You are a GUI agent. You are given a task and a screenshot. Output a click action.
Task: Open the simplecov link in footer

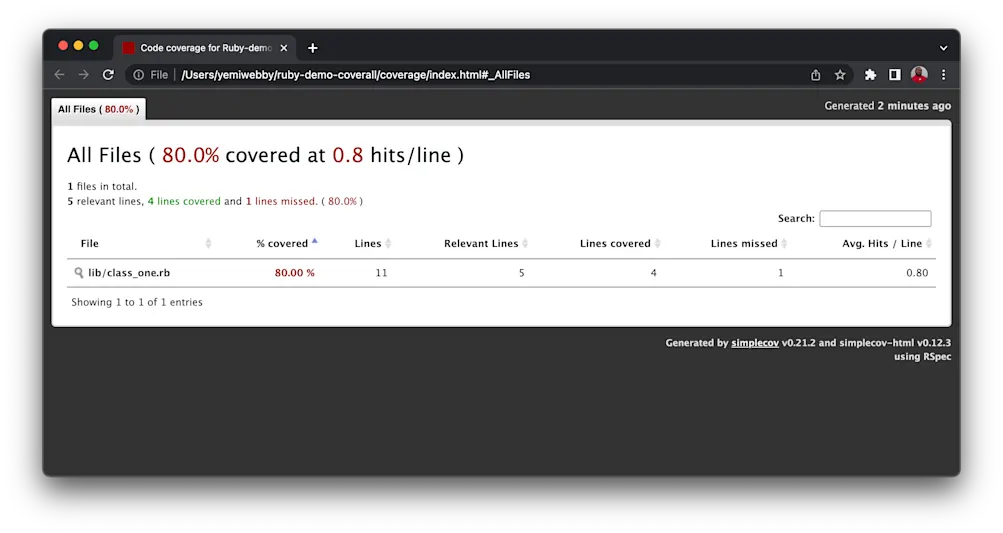755,343
